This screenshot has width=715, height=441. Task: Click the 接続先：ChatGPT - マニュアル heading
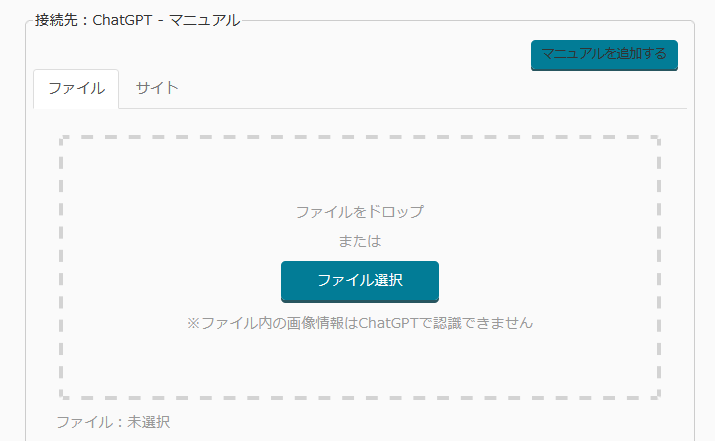pos(137,20)
